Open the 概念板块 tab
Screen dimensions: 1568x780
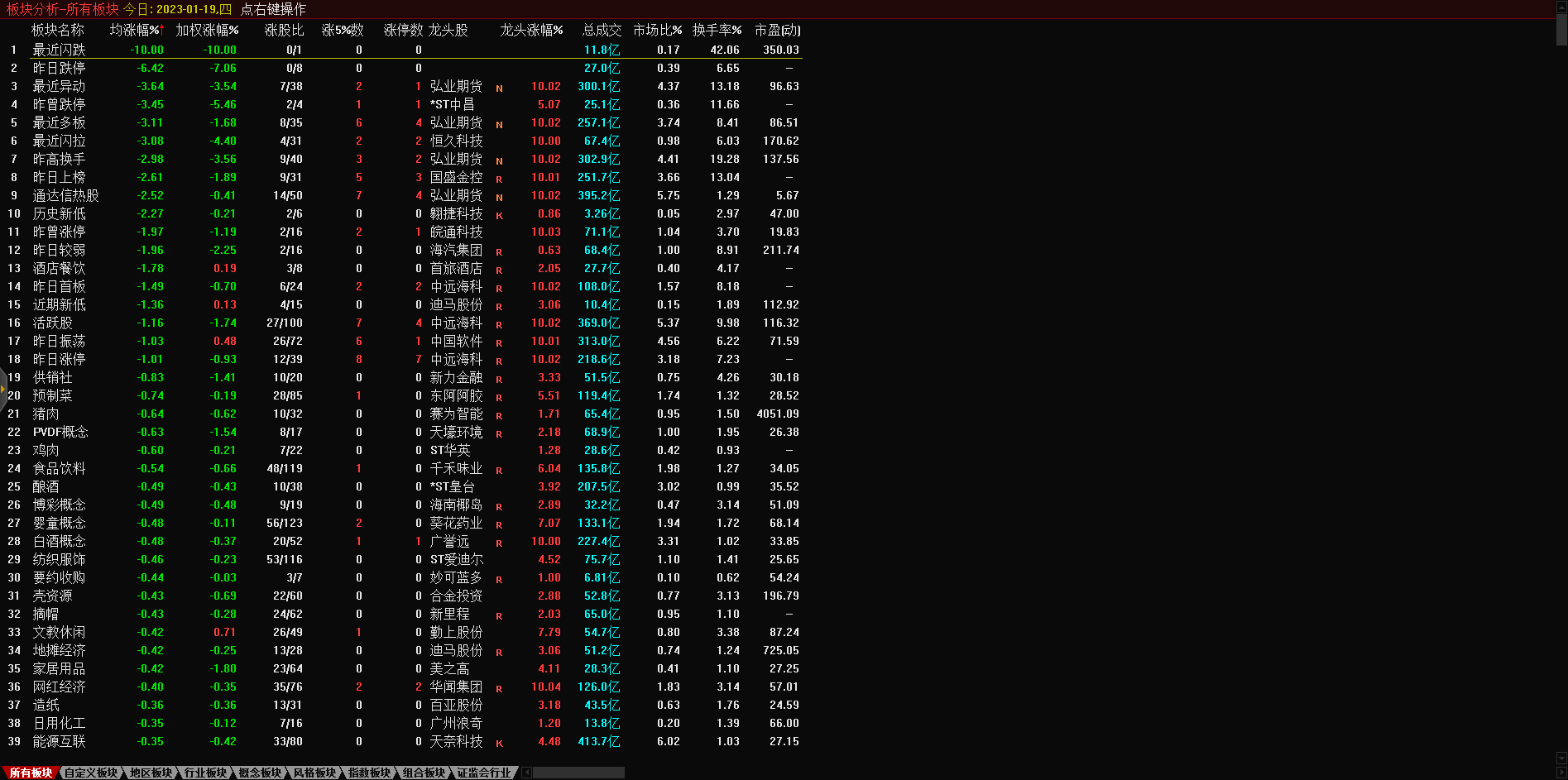coord(260,773)
